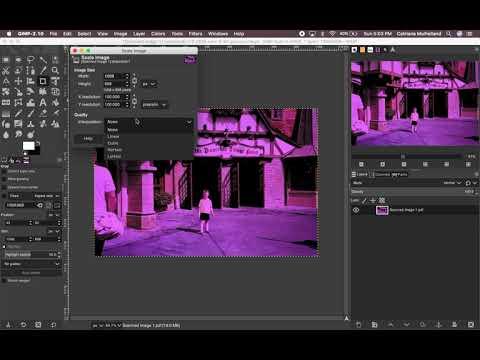
Task: Select the Ellipse Select tool
Action: (18, 60)
